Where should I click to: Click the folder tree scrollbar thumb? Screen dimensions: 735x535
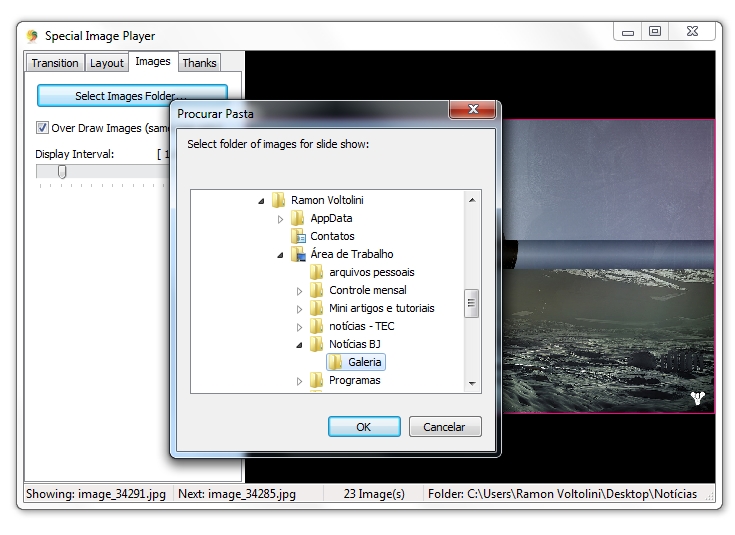coord(472,303)
